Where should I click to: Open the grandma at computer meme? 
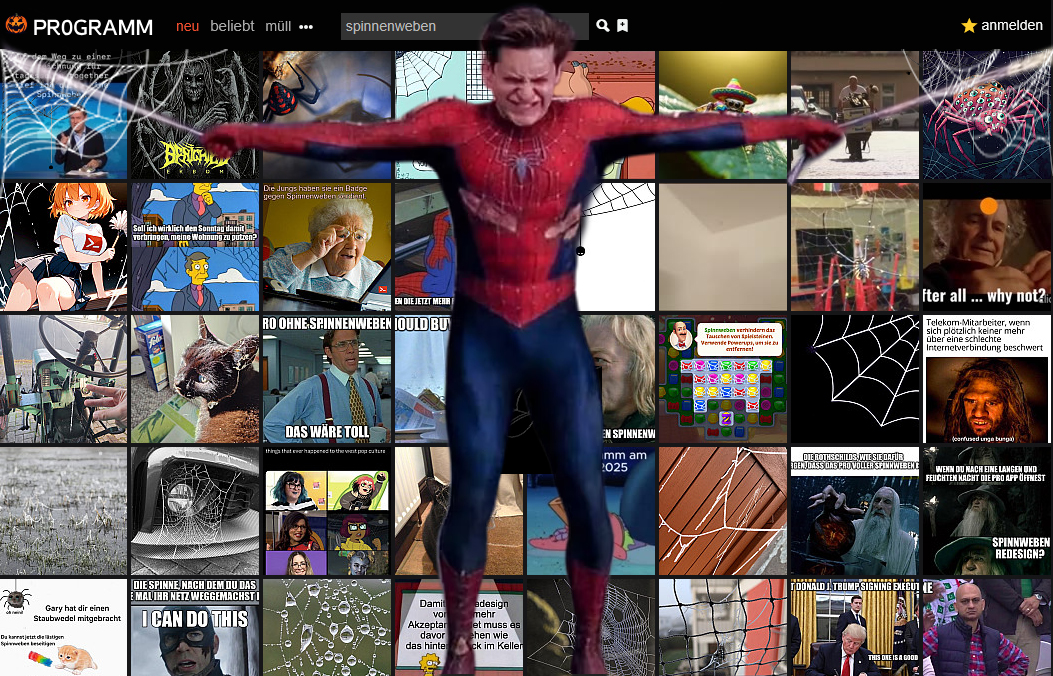pos(326,247)
